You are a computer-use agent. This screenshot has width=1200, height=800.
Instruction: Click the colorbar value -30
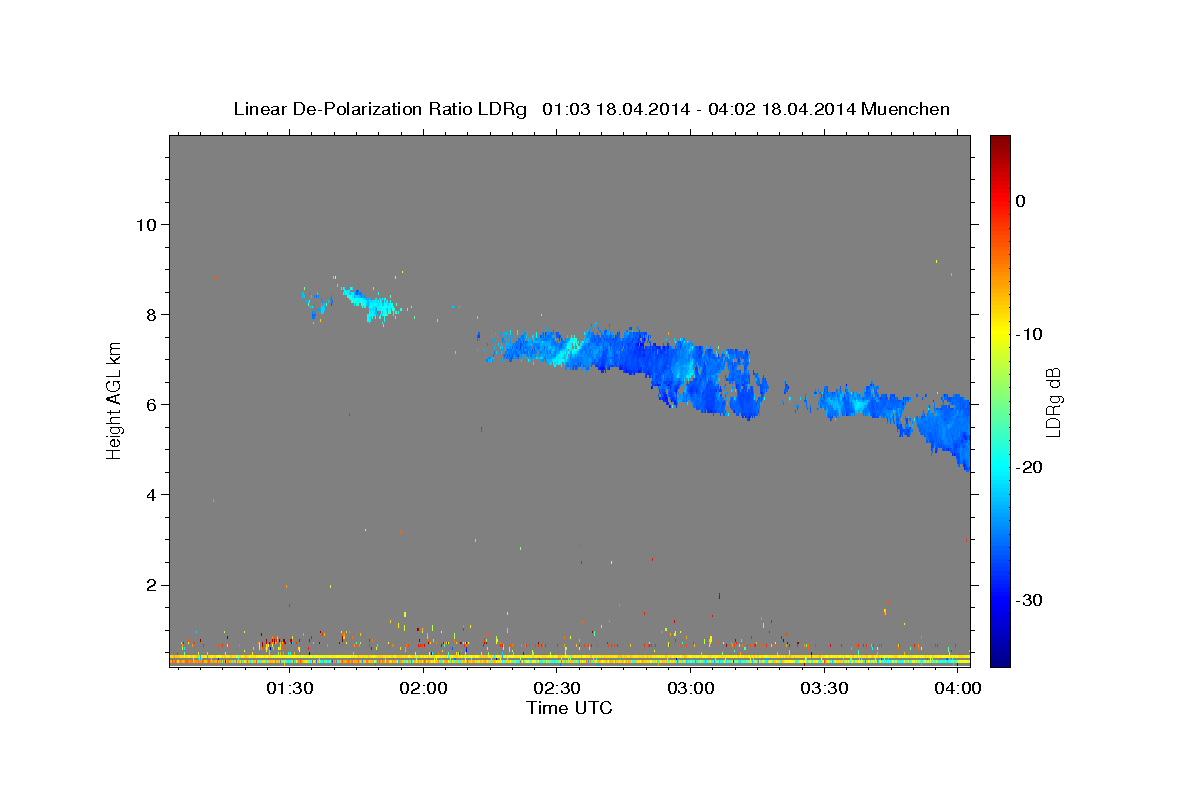1029,600
